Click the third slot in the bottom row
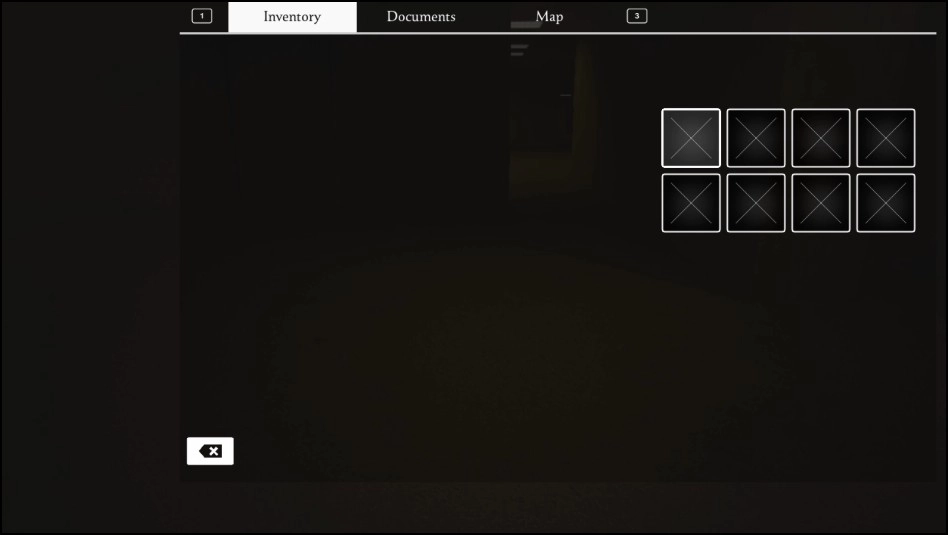The width and height of the screenshot is (948, 535). [821, 203]
